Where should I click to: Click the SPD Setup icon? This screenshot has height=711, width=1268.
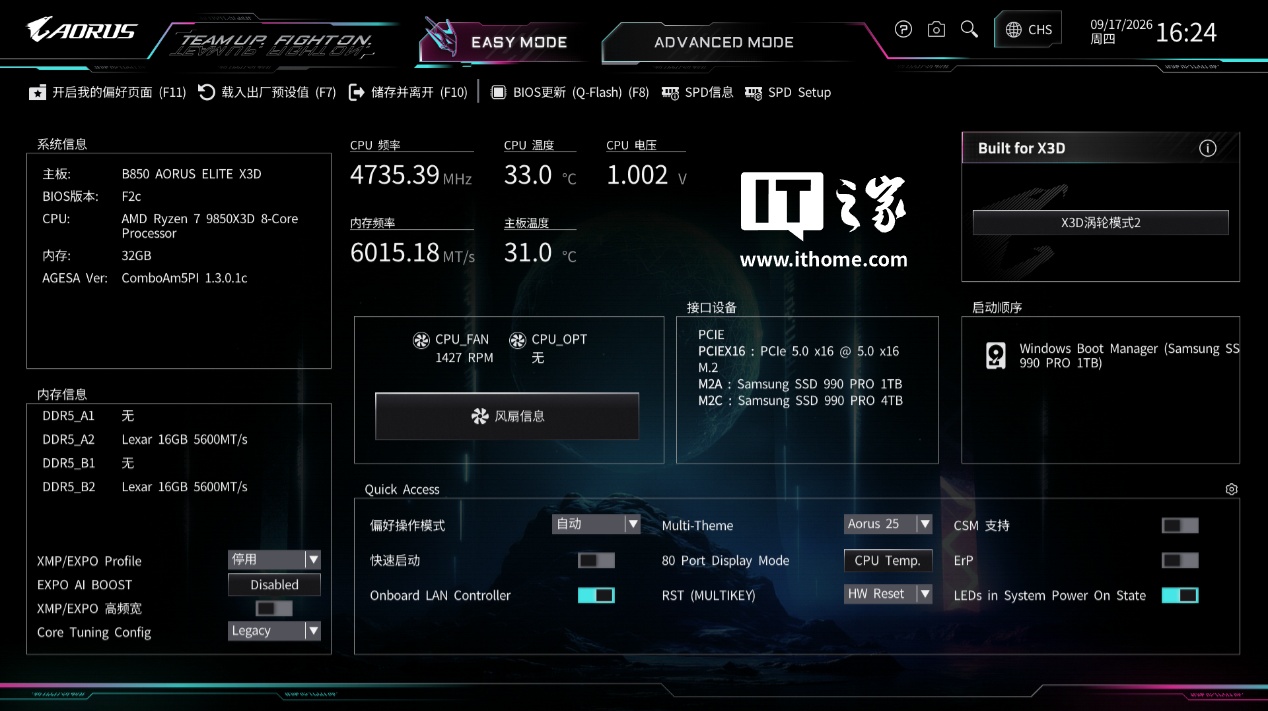pyautogui.click(x=753, y=92)
